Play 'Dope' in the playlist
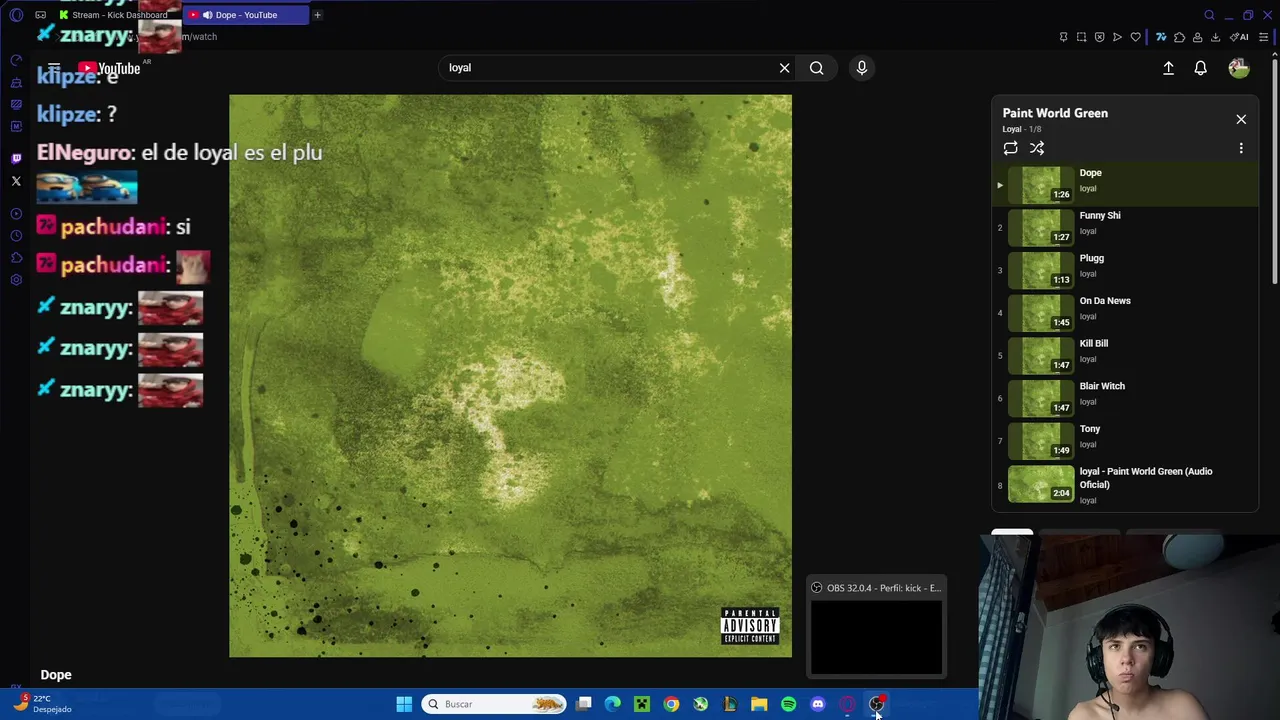1280x720 pixels. [x=1125, y=184]
